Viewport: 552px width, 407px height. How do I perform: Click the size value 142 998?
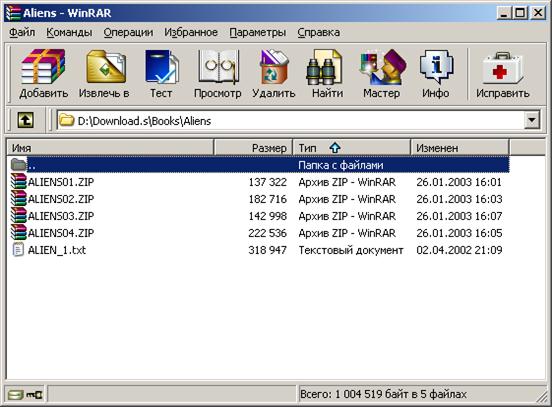coord(268,216)
